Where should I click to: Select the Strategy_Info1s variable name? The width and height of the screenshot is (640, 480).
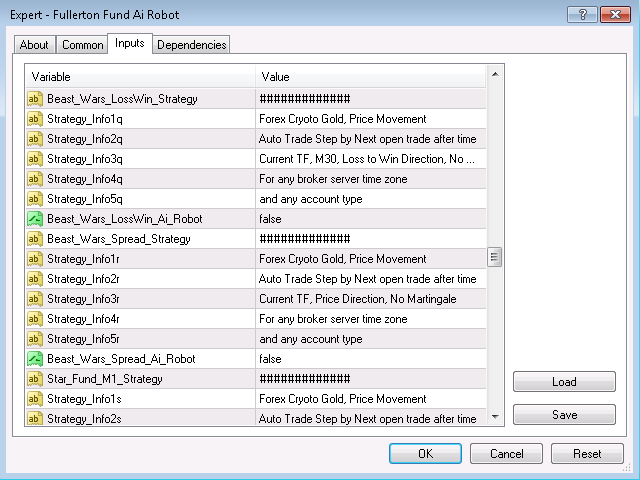(x=84, y=399)
